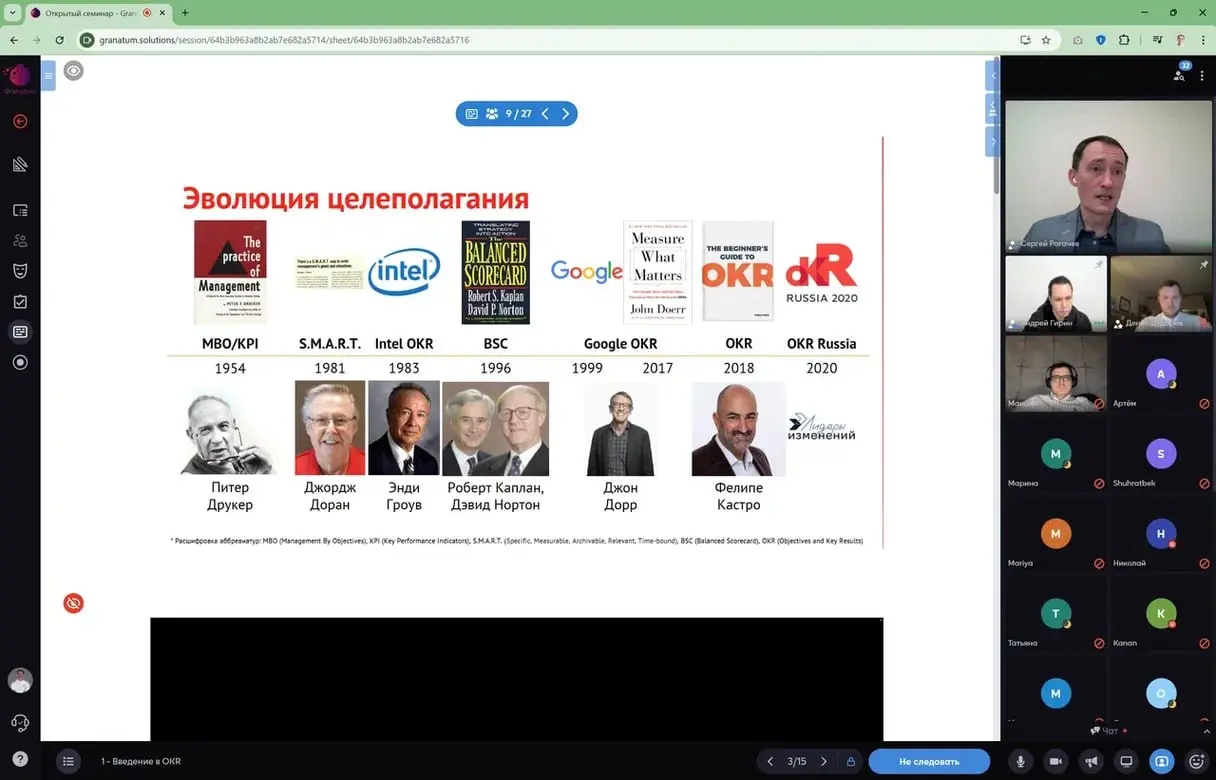Image resolution: width=1216 pixels, height=780 pixels.
Task: Click the speaker announcement megaphone icon
Action: (x=1090, y=761)
